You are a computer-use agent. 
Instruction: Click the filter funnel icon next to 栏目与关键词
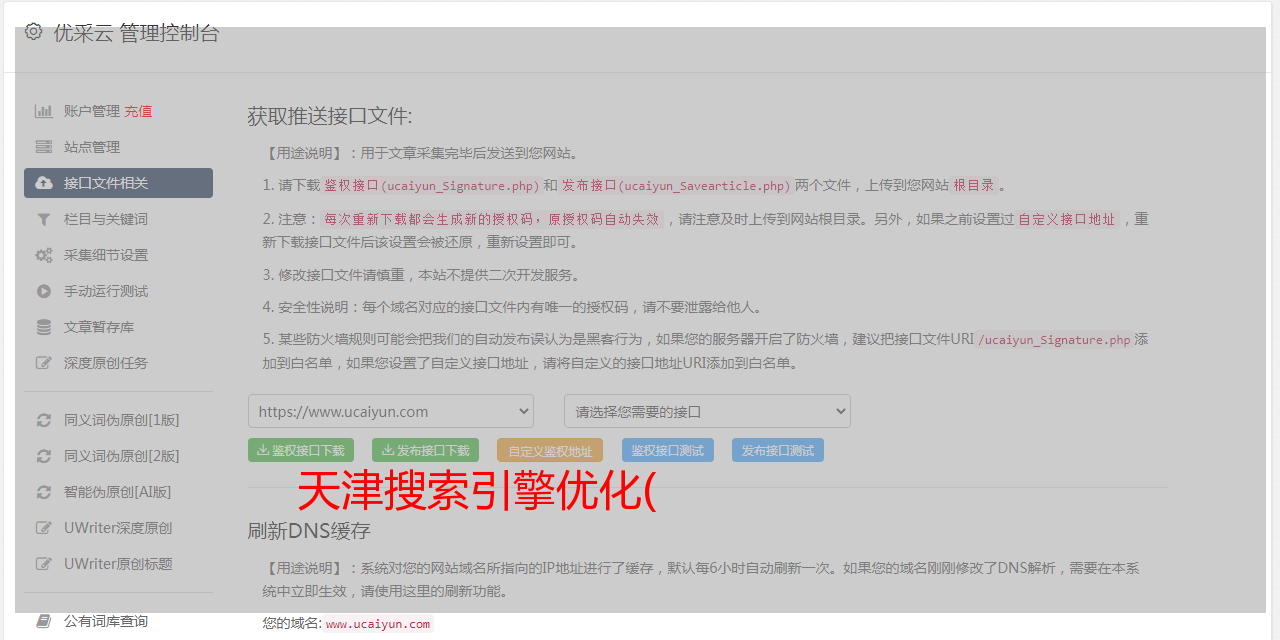point(44,219)
